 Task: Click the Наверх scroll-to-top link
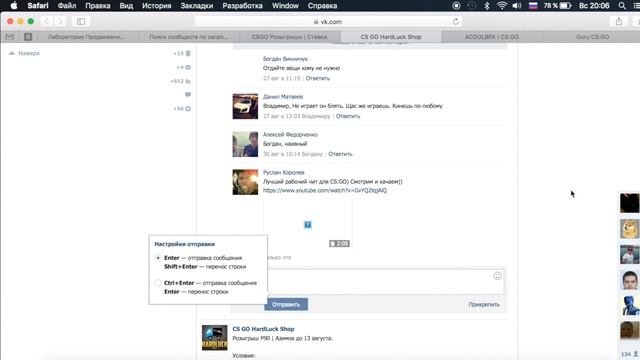pos(24,53)
